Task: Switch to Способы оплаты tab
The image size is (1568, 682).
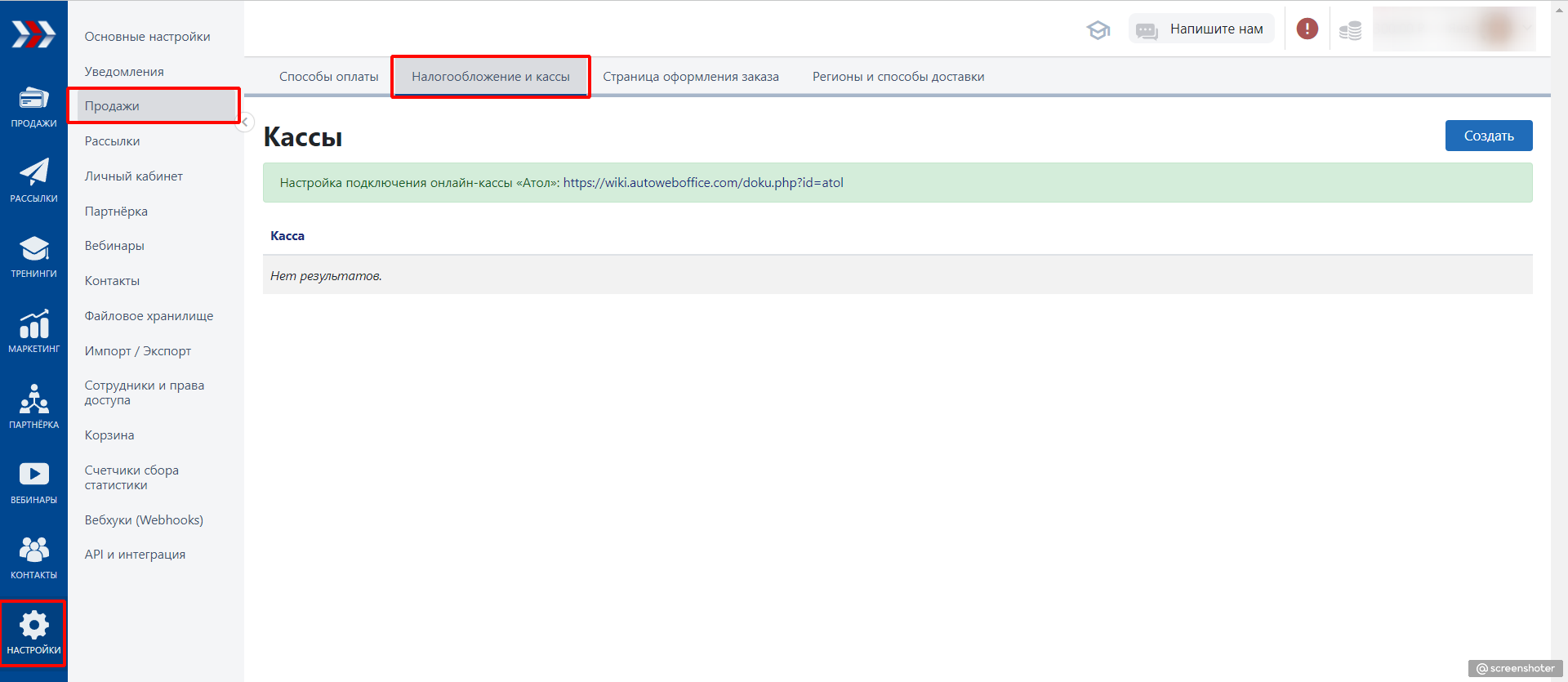Action: 328,77
